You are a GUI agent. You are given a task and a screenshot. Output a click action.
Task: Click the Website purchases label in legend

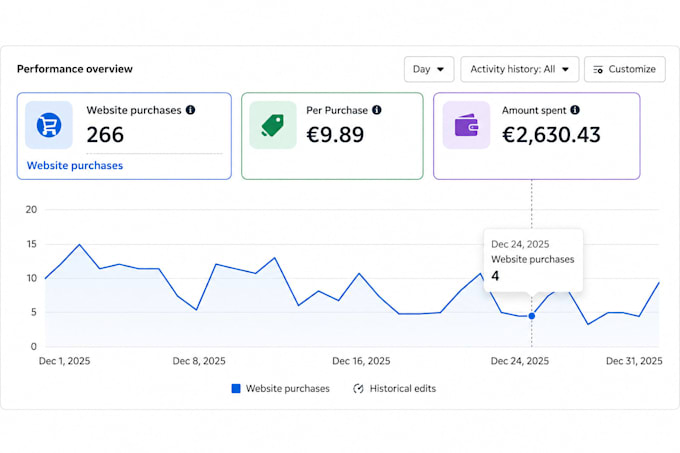click(288, 388)
